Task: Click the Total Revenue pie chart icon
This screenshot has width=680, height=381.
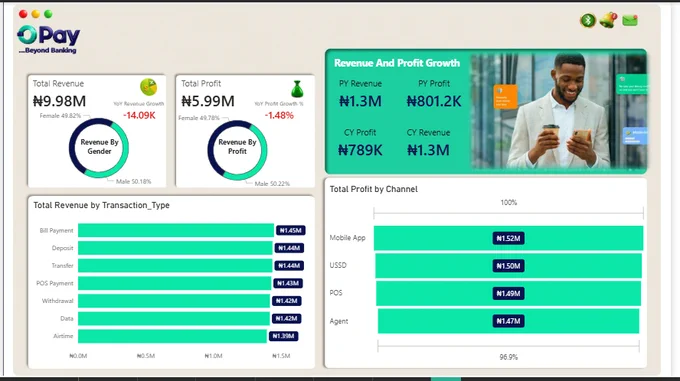Action: click(x=148, y=87)
